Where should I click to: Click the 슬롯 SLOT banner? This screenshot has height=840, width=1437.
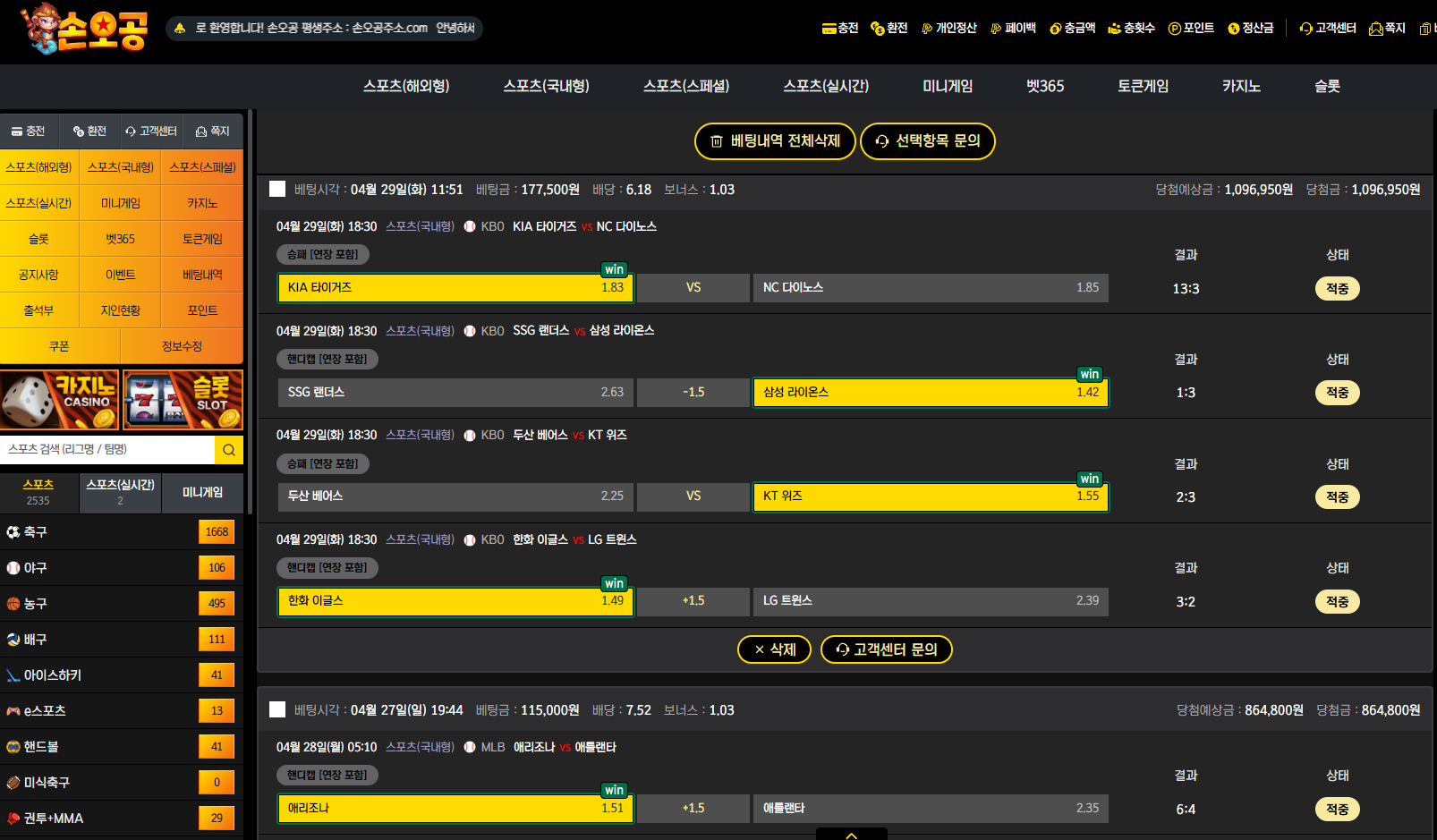pyautogui.click(x=183, y=400)
